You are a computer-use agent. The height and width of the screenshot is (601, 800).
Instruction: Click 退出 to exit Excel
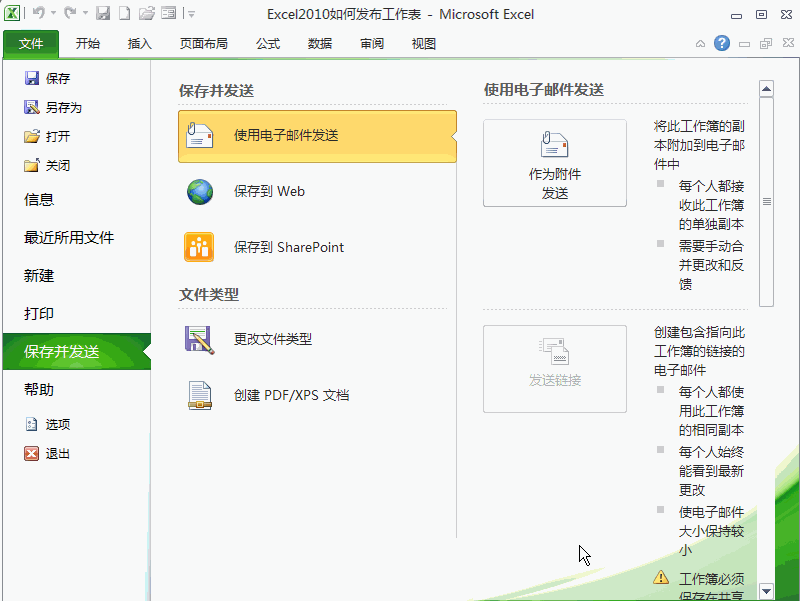47,454
